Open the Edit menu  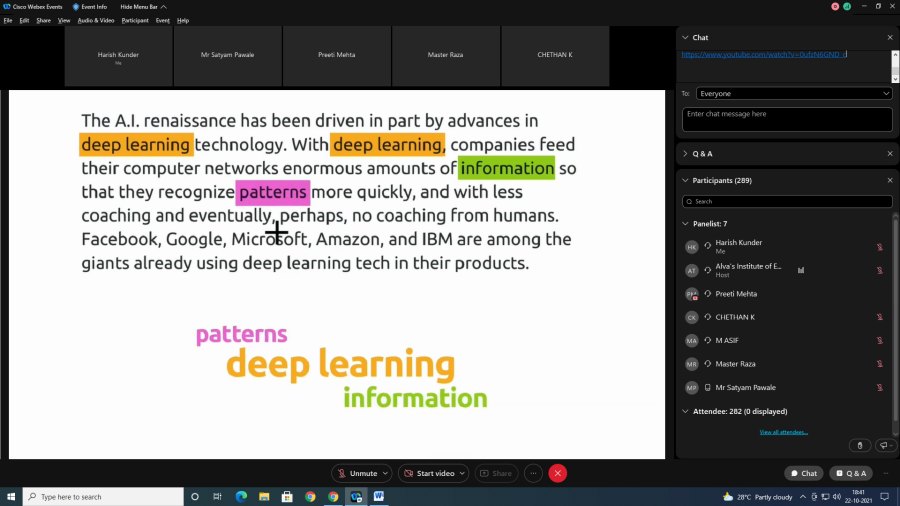point(24,21)
